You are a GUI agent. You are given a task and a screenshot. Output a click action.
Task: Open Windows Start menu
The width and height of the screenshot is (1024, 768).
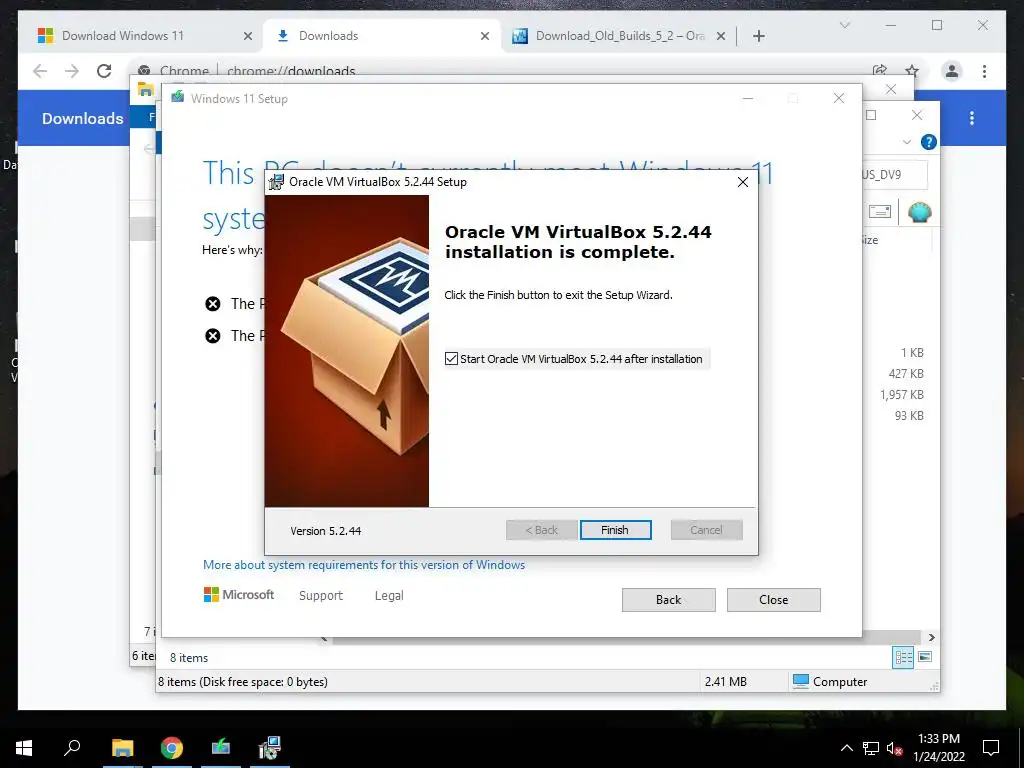coord(24,748)
